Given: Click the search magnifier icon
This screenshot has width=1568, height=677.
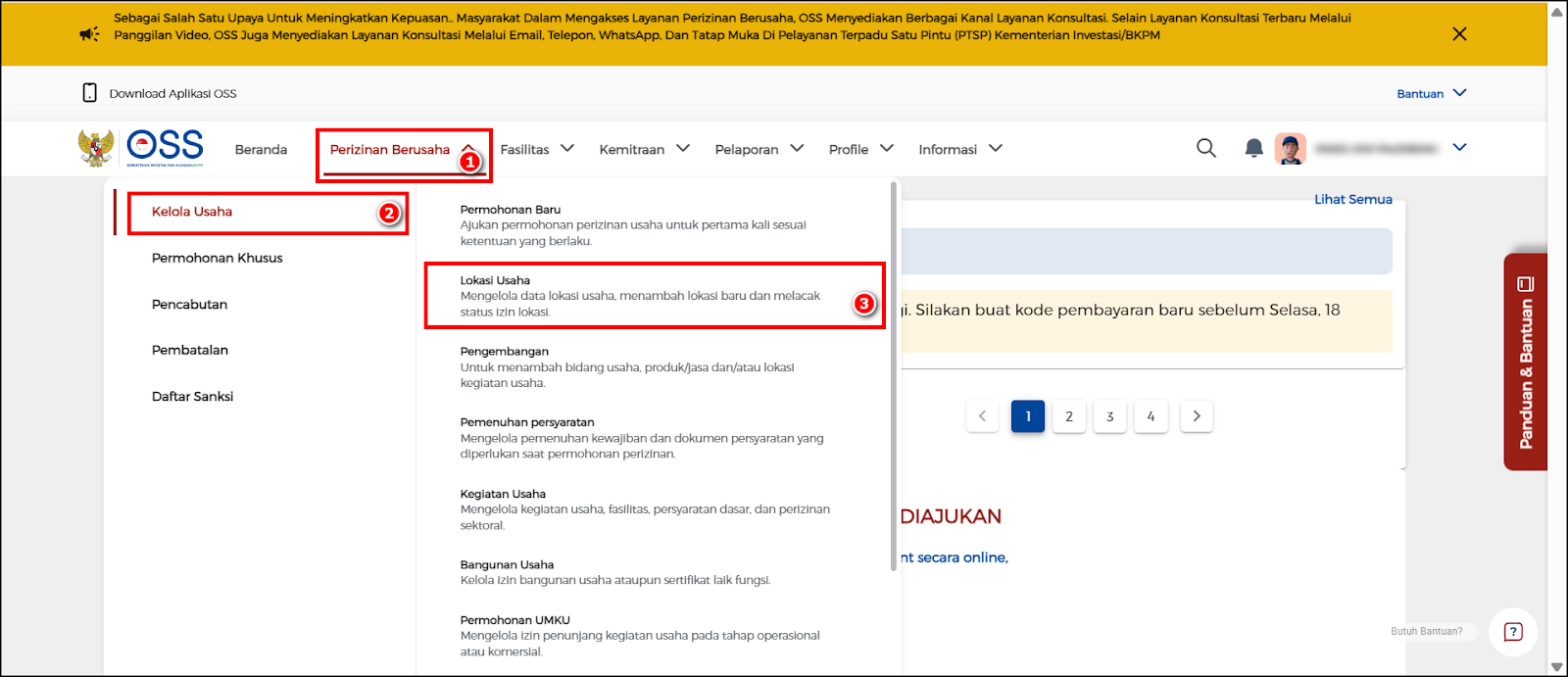Looking at the screenshot, I should pyautogui.click(x=1206, y=148).
